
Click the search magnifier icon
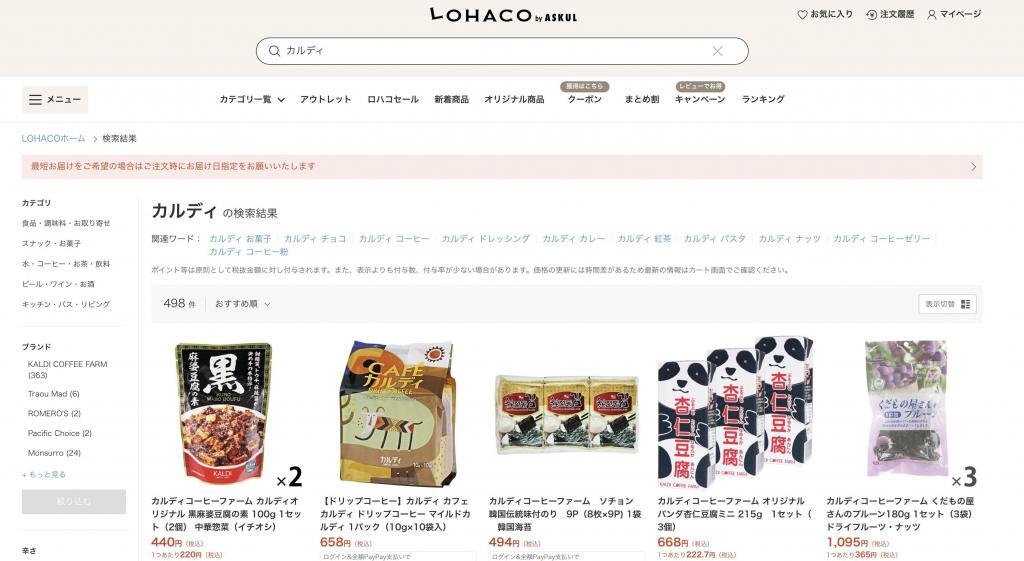274,51
